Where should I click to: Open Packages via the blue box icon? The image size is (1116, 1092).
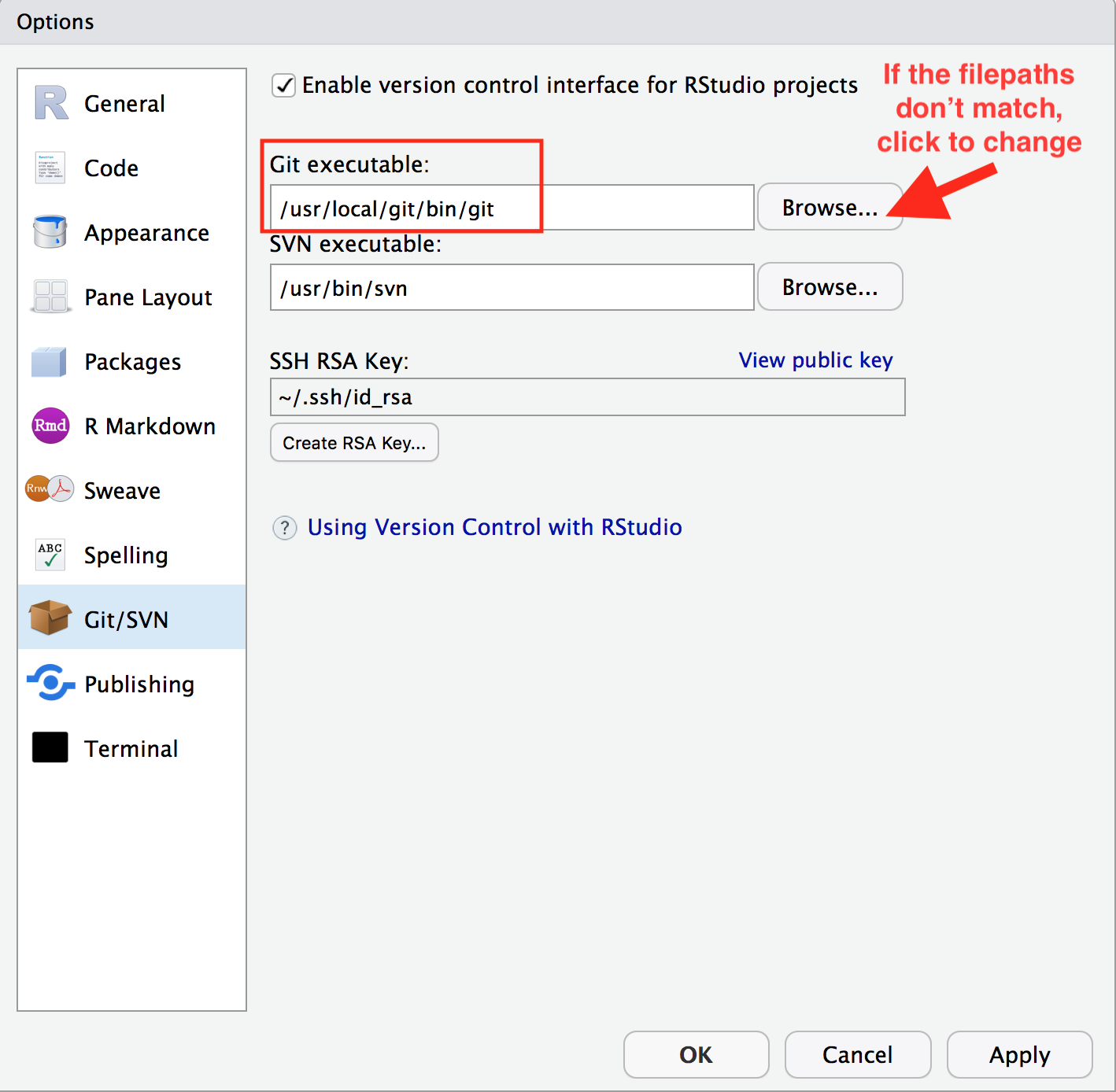pos(50,361)
